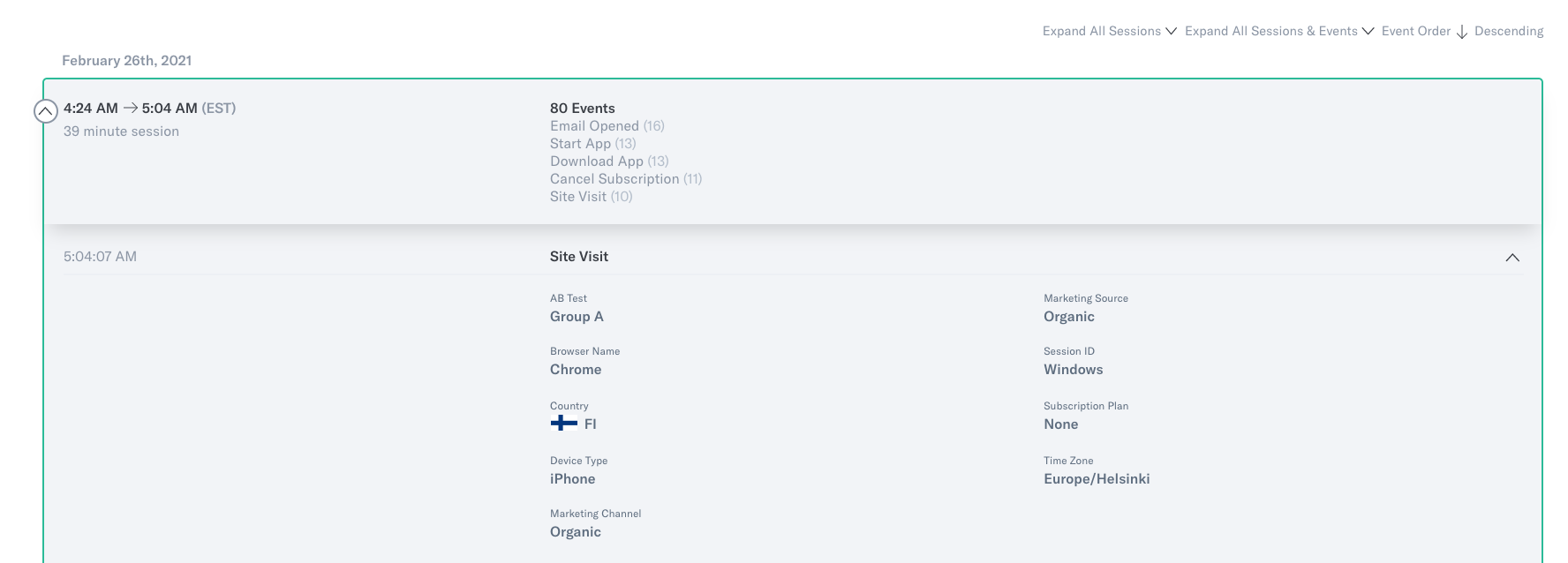Expand All Sessions dropdown
1568x563 pixels.
click(1109, 31)
